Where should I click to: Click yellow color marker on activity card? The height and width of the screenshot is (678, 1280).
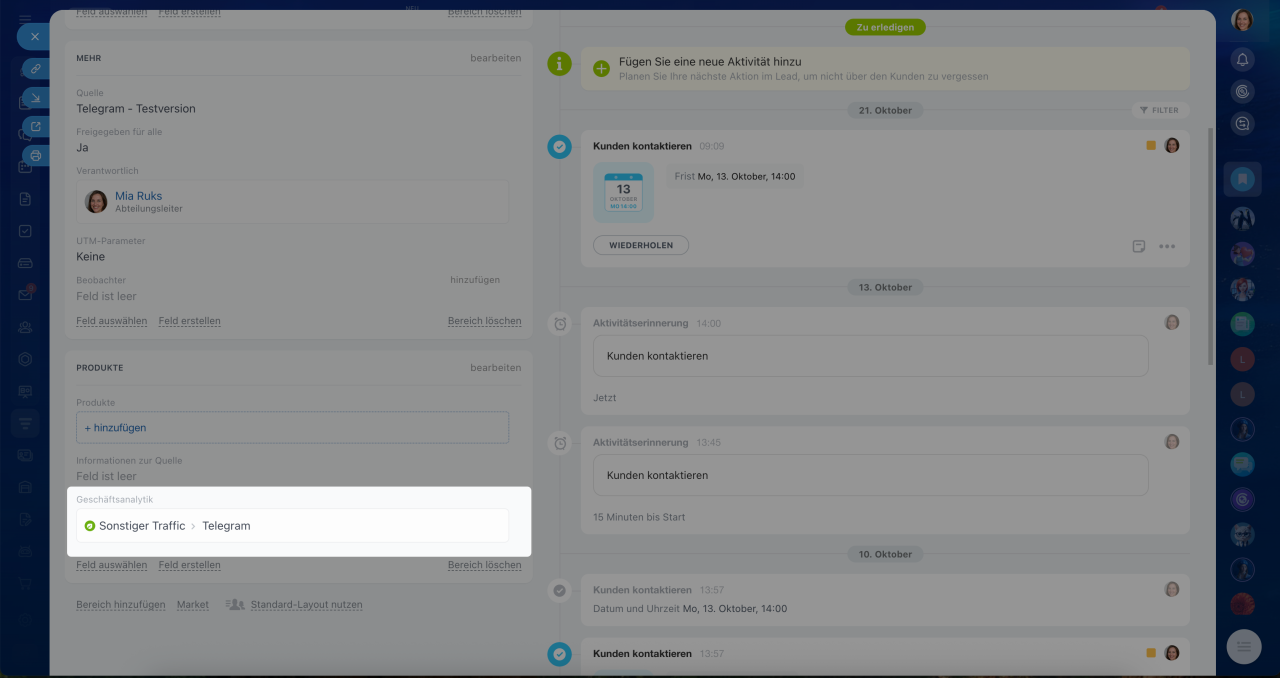pos(1151,146)
